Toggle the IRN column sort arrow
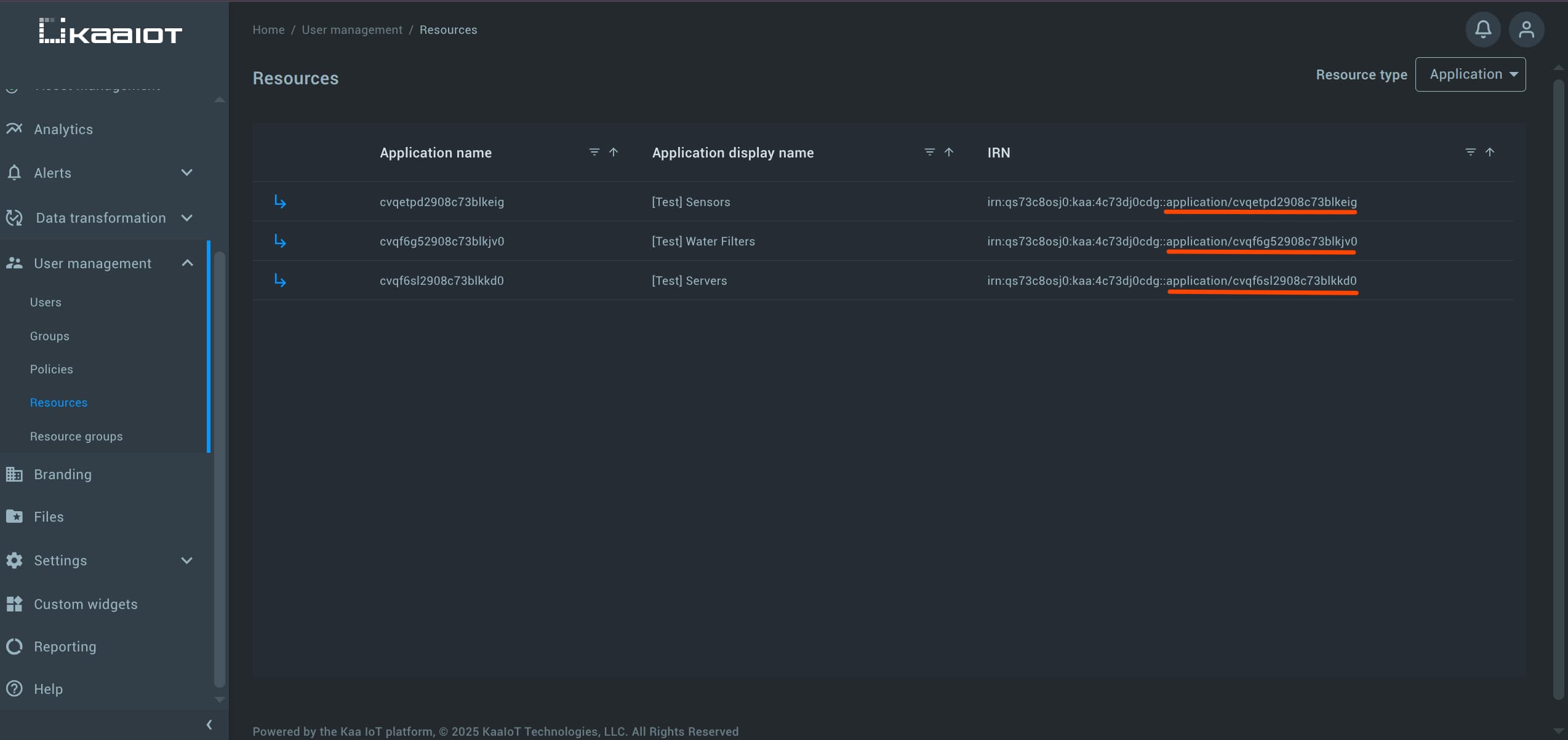Image resolution: width=1568 pixels, height=740 pixels. [1489, 152]
